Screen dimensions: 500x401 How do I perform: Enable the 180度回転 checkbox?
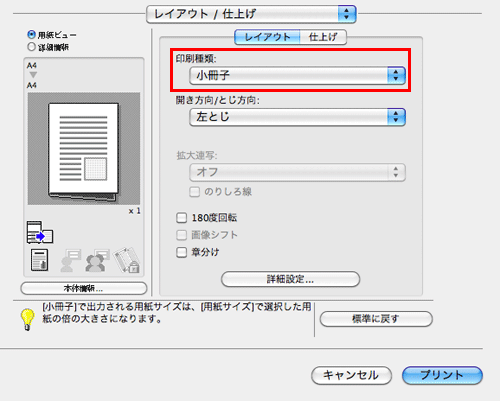[181, 218]
